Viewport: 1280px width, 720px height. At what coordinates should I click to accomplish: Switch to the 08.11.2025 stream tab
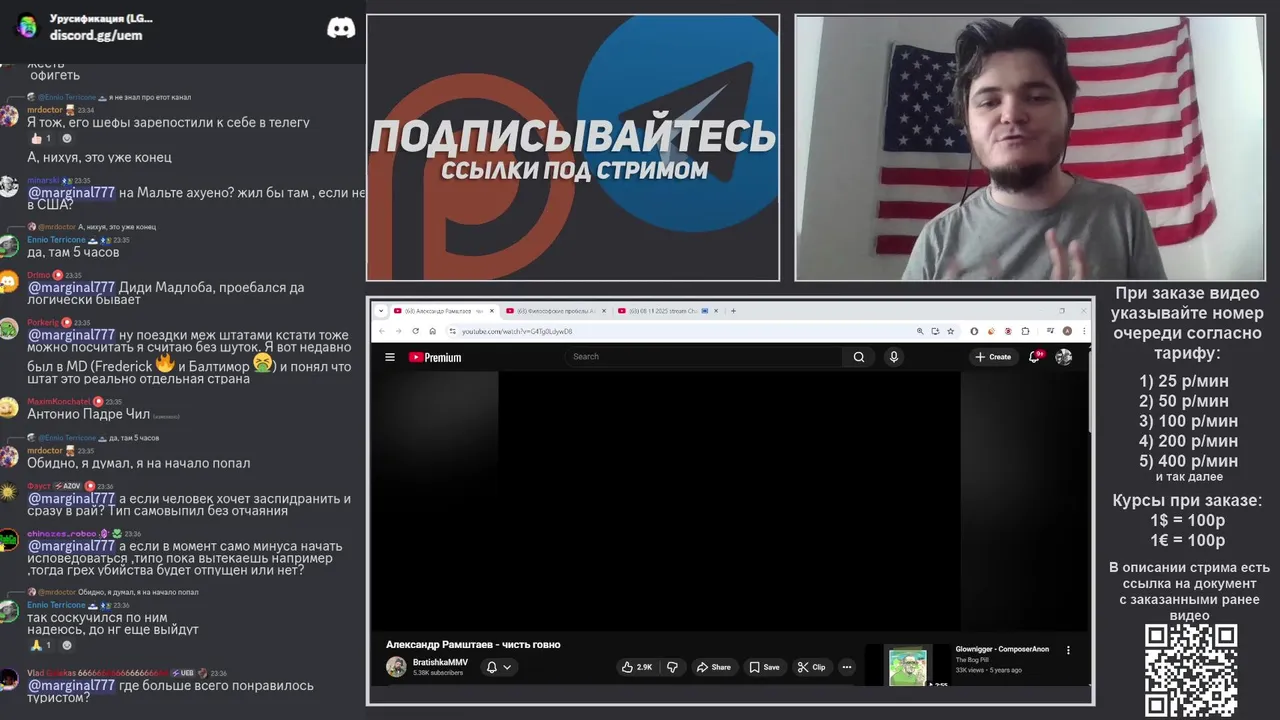coord(668,311)
